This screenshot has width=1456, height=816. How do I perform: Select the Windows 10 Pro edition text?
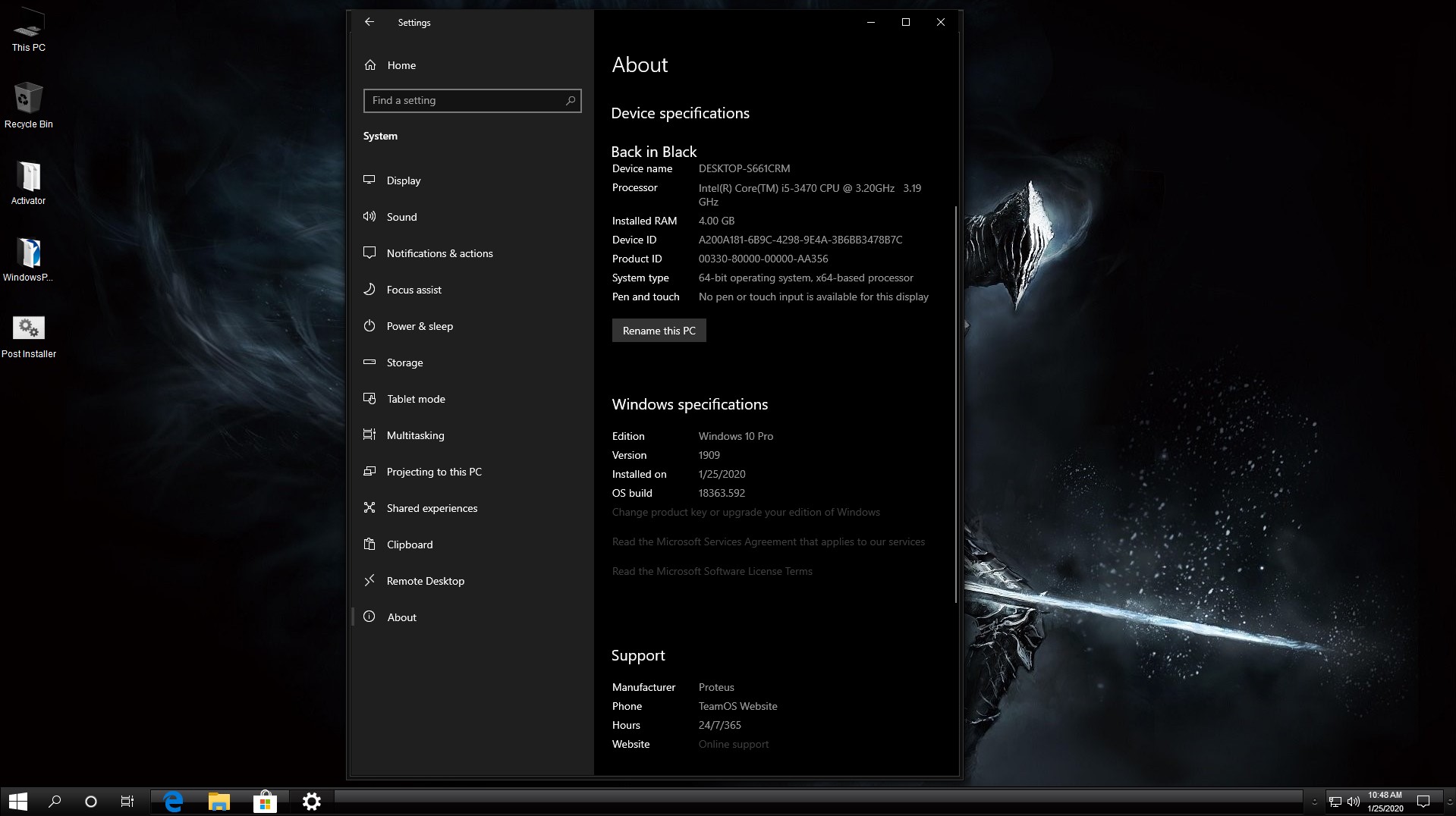736,436
